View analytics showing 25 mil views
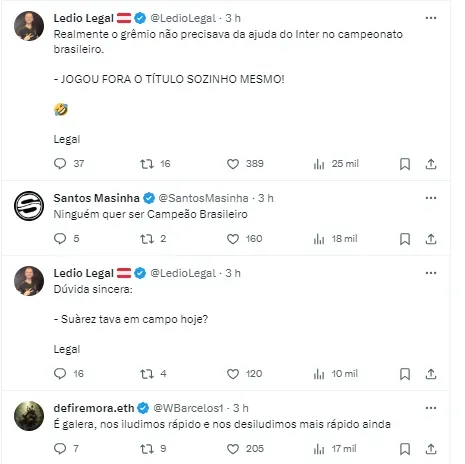This screenshot has height=464, width=465. pyautogui.click(x=336, y=164)
